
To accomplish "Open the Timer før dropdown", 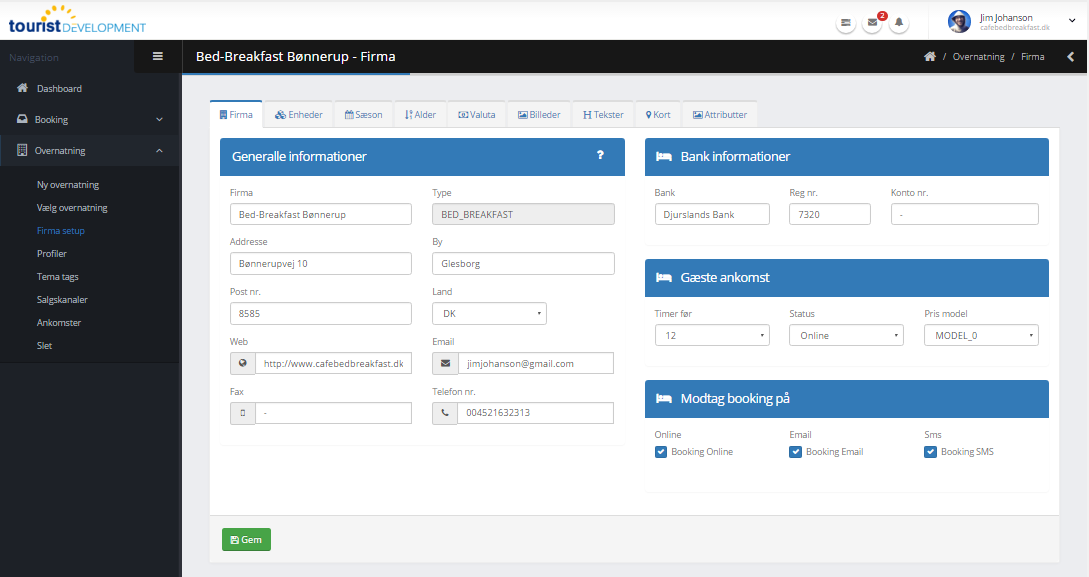I will pos(712,335).
